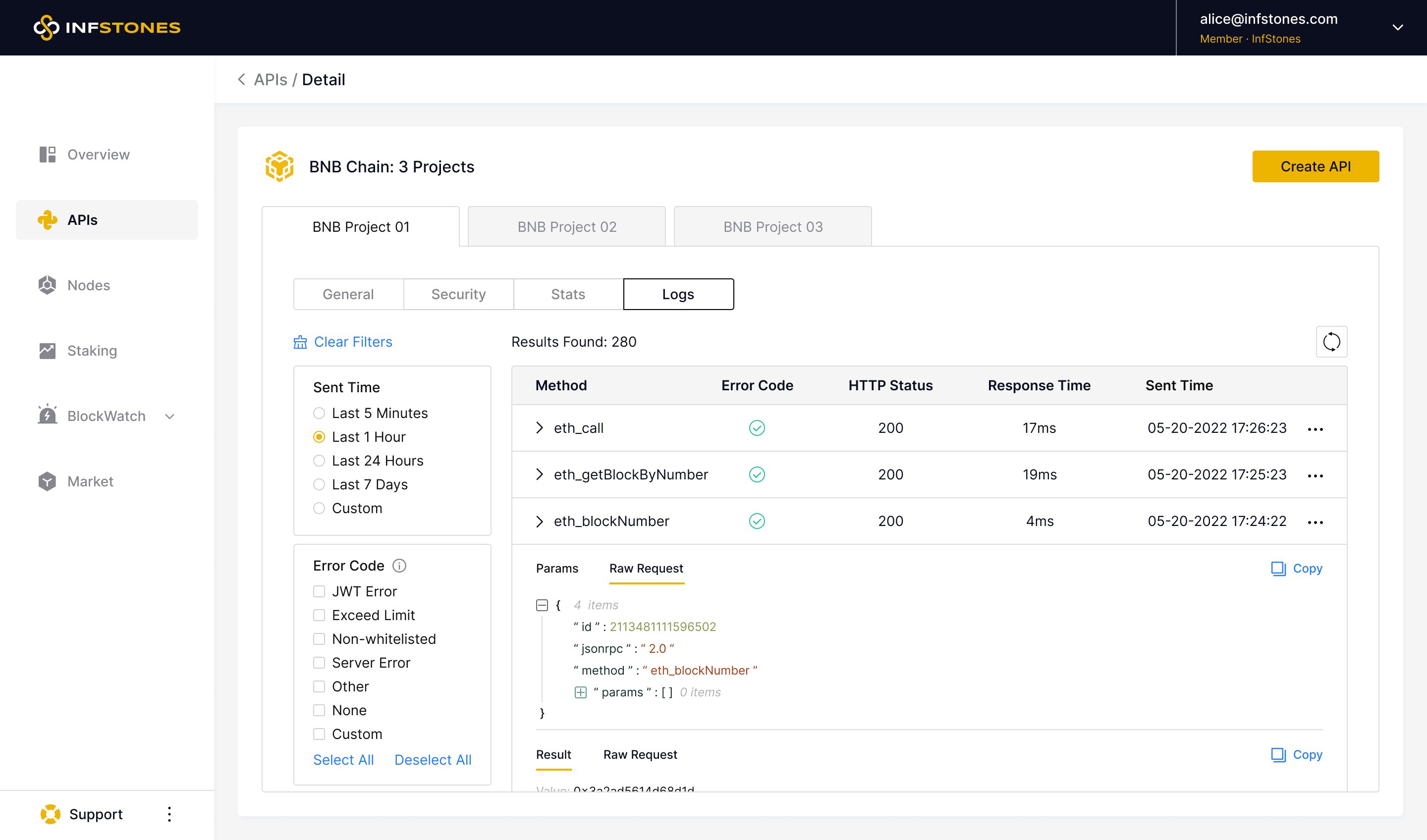
Task: Click the back arrow beside APIs breadcrumb
Action: pos(242,80)
